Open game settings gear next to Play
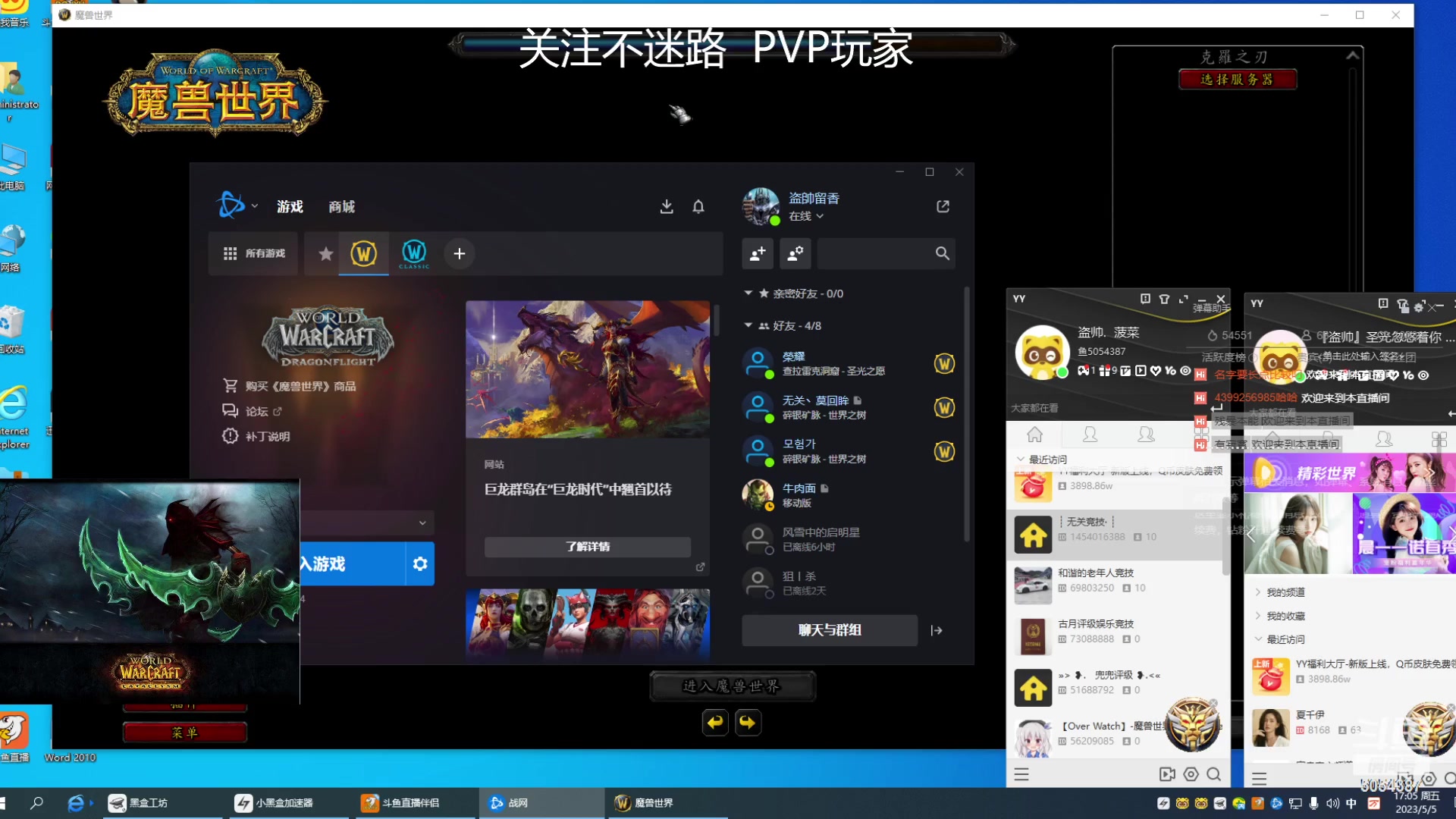Screen dimensions: 1456x819 420,563
